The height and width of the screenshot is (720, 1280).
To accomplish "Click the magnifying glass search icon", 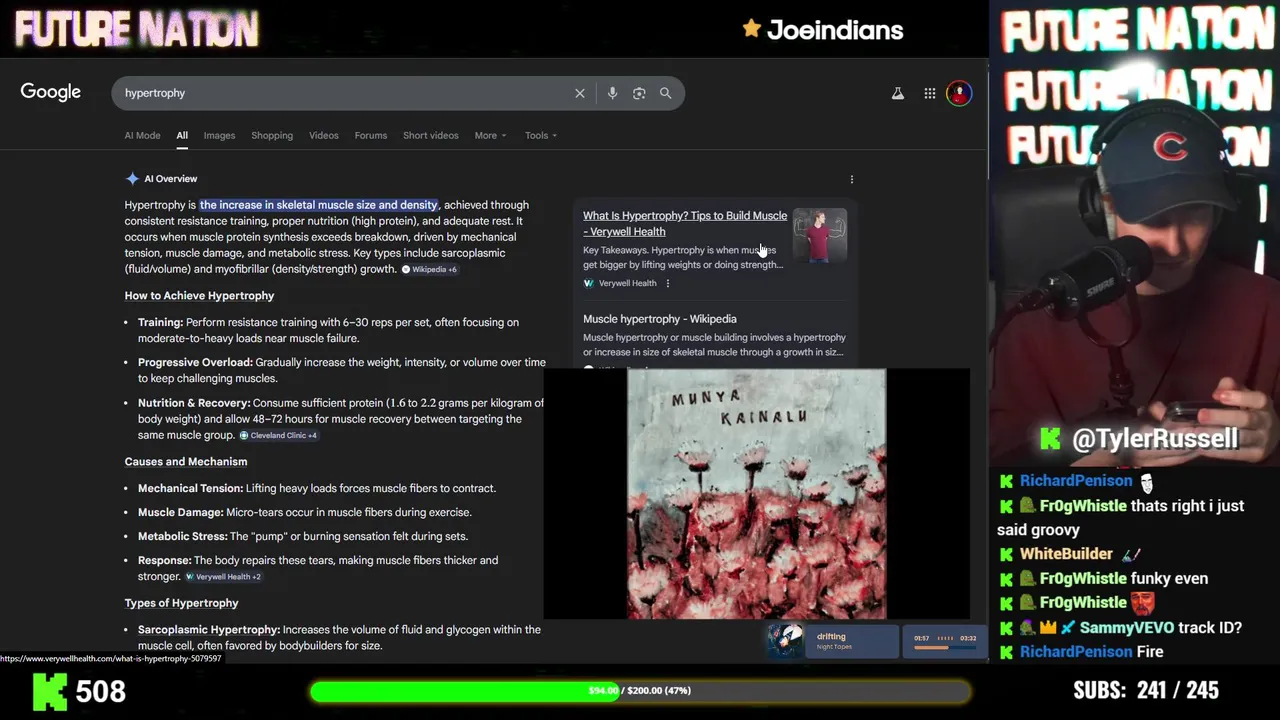I will point(665,93).
